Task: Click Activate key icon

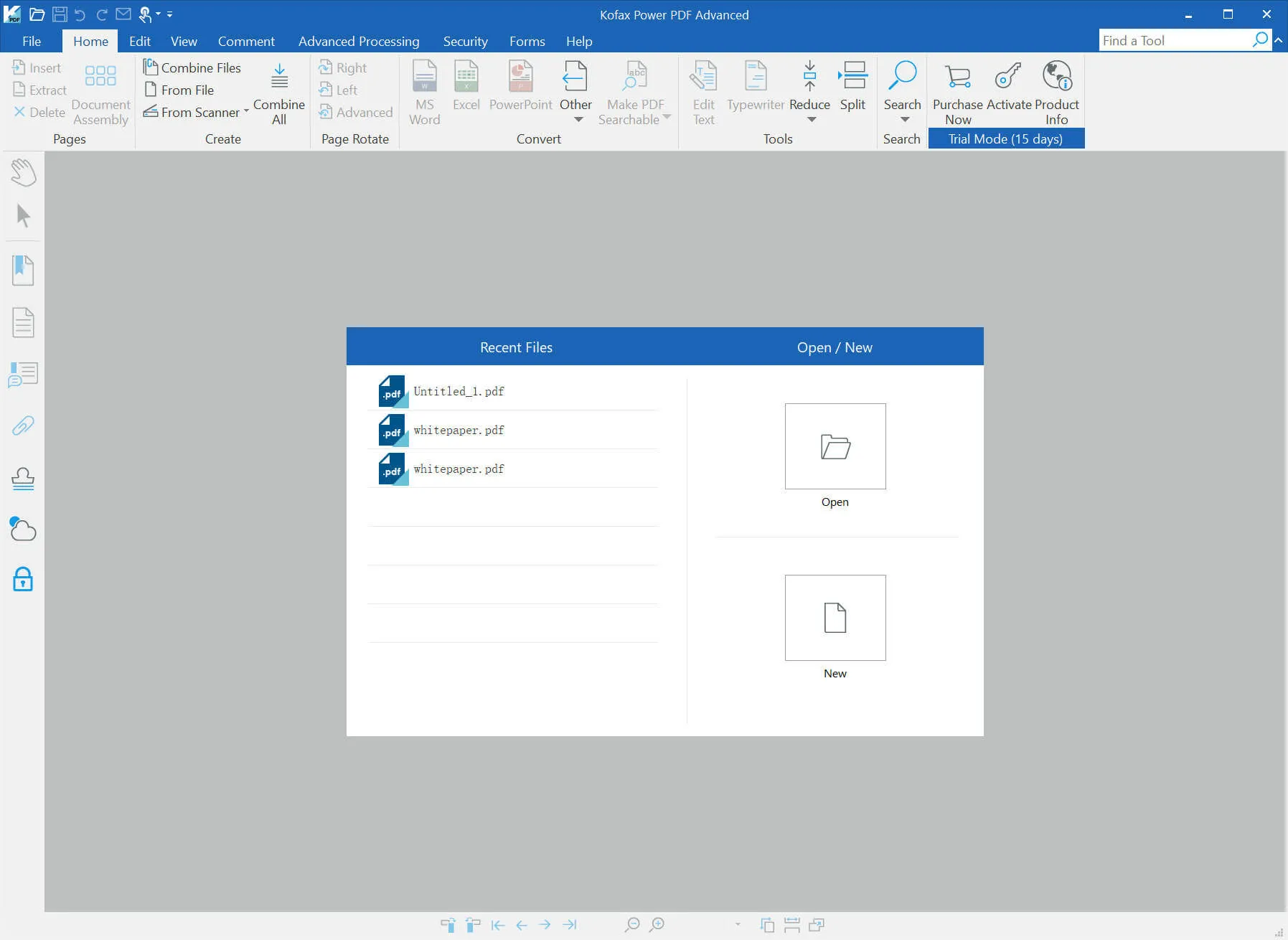Action: (x=1009, y=85)
